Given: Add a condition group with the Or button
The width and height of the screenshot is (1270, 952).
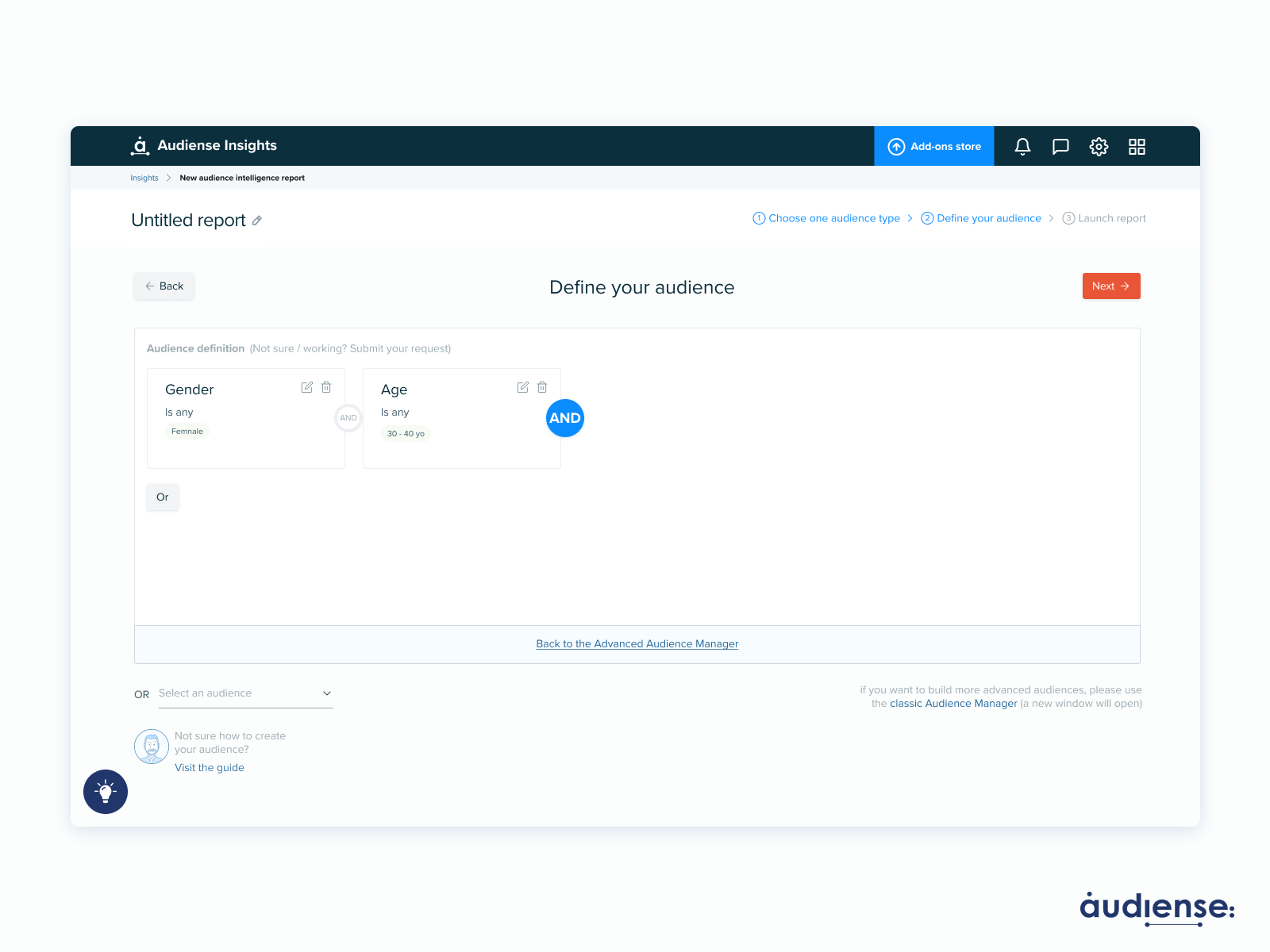Looking at the screenshot, I should click(x=162, y=497).
